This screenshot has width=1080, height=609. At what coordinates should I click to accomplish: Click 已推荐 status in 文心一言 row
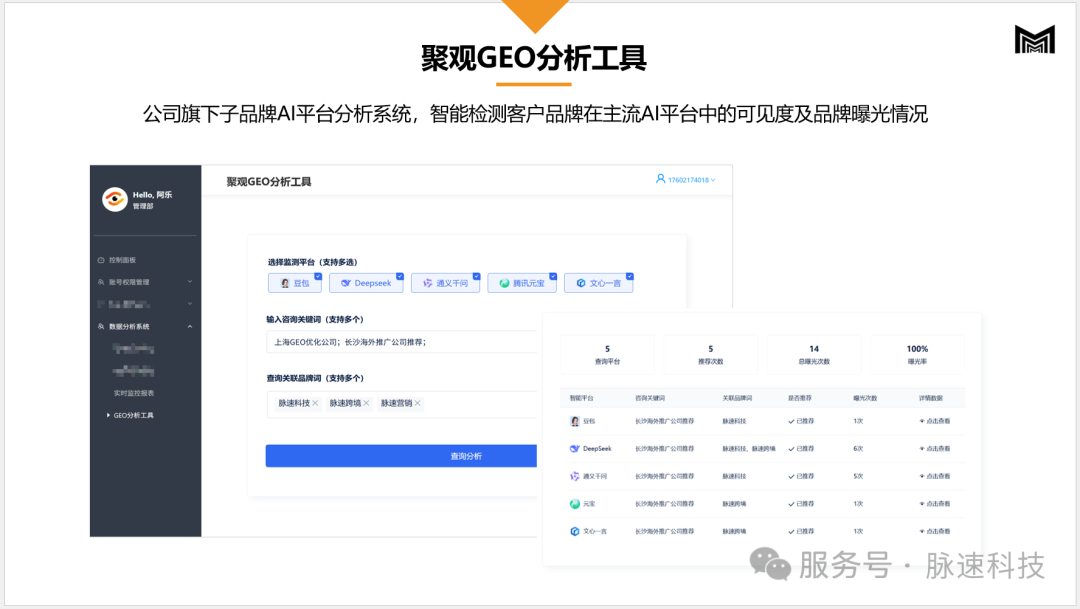[x=801, y=531]
